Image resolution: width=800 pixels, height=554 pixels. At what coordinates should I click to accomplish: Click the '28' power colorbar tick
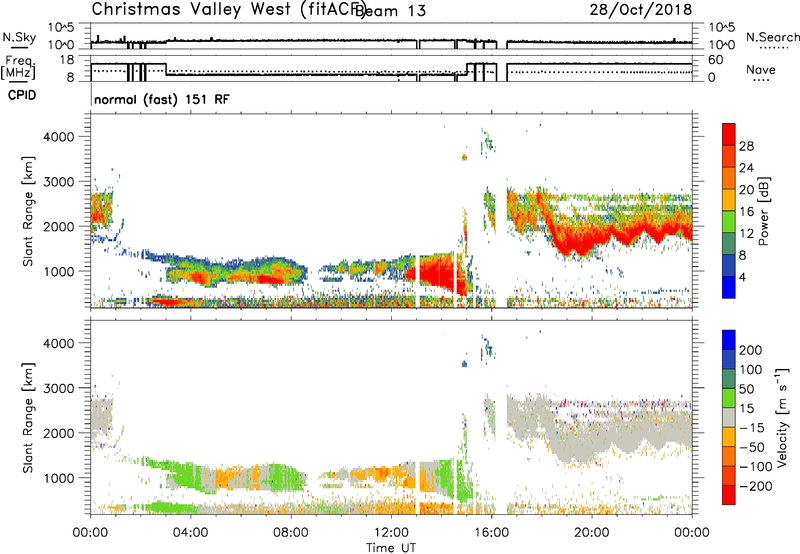point(746,146)
